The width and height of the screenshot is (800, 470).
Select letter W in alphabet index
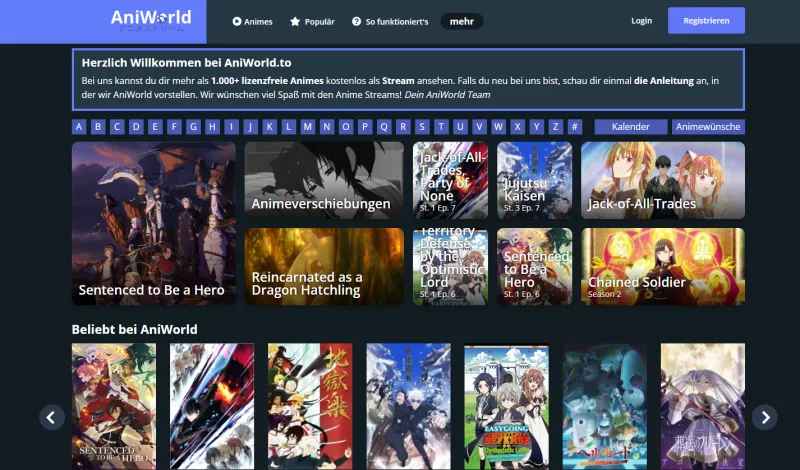(498, 127)
